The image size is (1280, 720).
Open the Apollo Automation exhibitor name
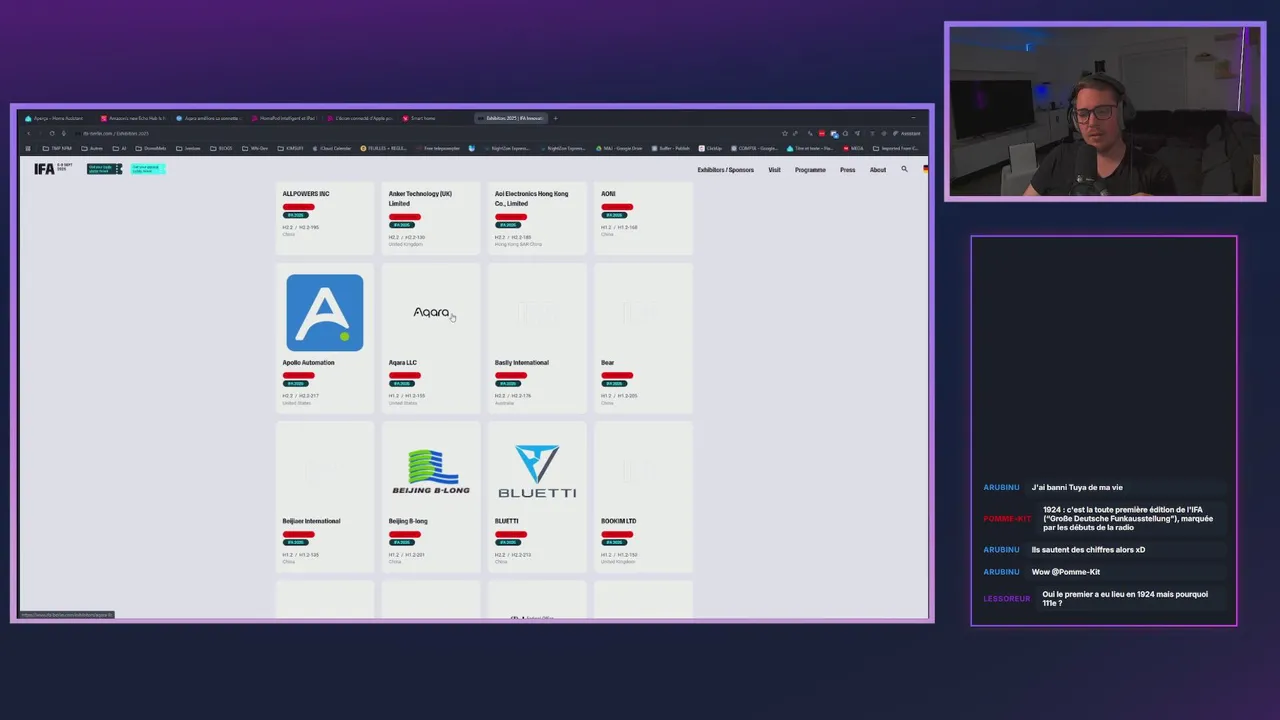click(x=308, y=363)
